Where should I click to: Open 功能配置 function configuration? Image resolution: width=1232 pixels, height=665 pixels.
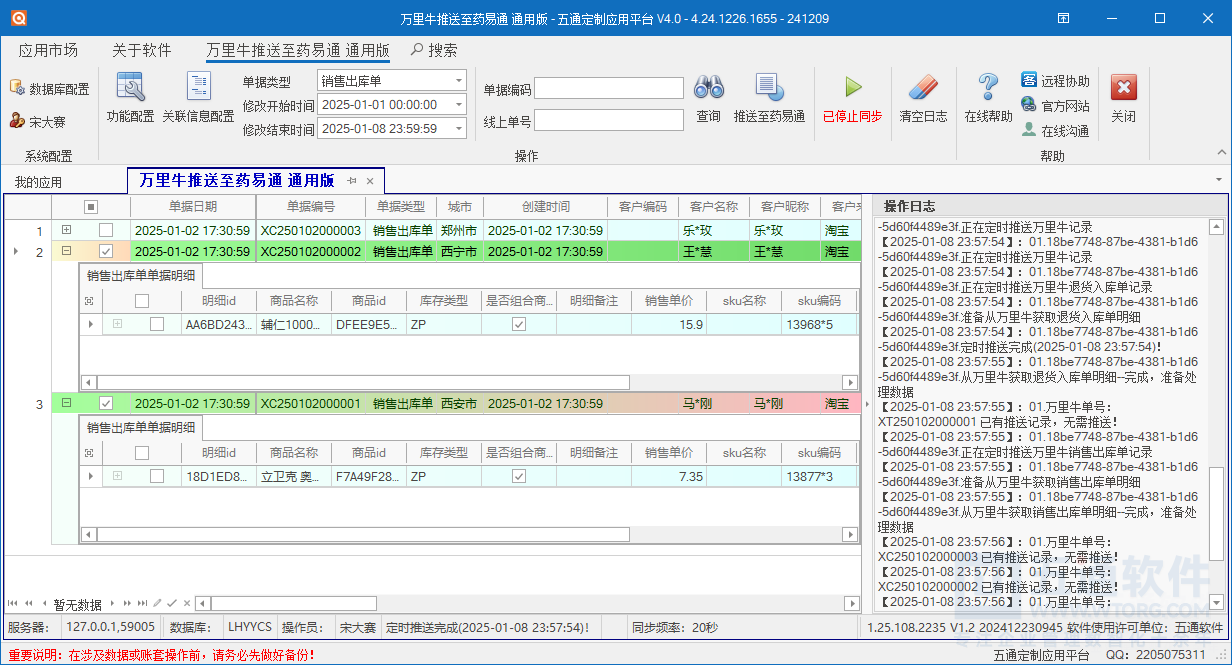pos(130,98)
